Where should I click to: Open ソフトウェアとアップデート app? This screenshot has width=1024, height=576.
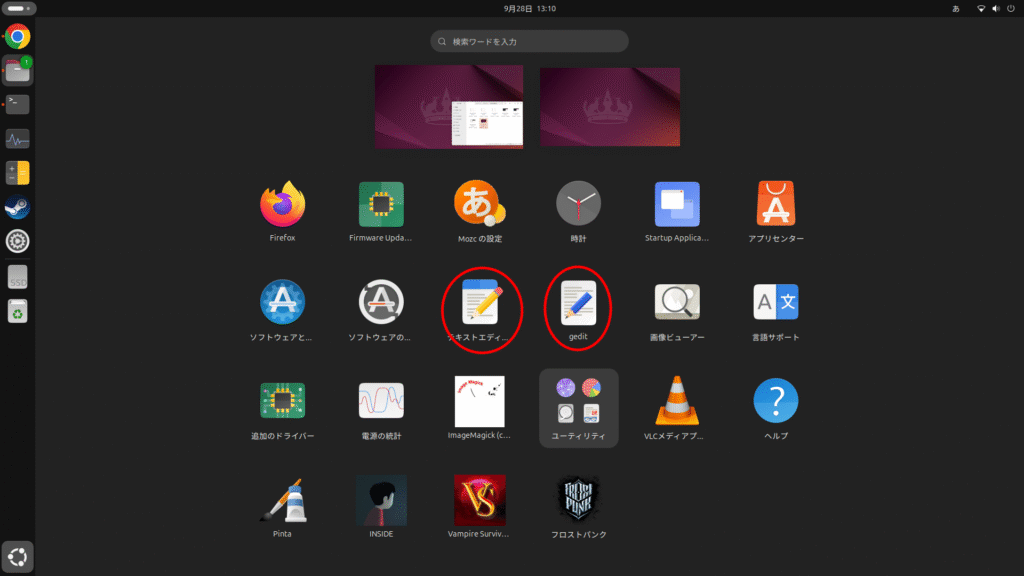tap(282, 302)
